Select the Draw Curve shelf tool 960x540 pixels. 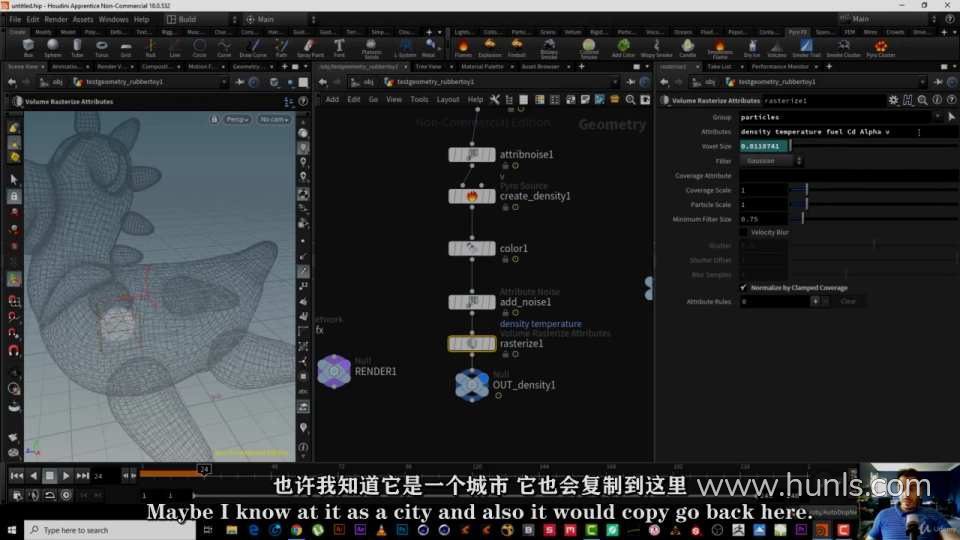point(253,47)
